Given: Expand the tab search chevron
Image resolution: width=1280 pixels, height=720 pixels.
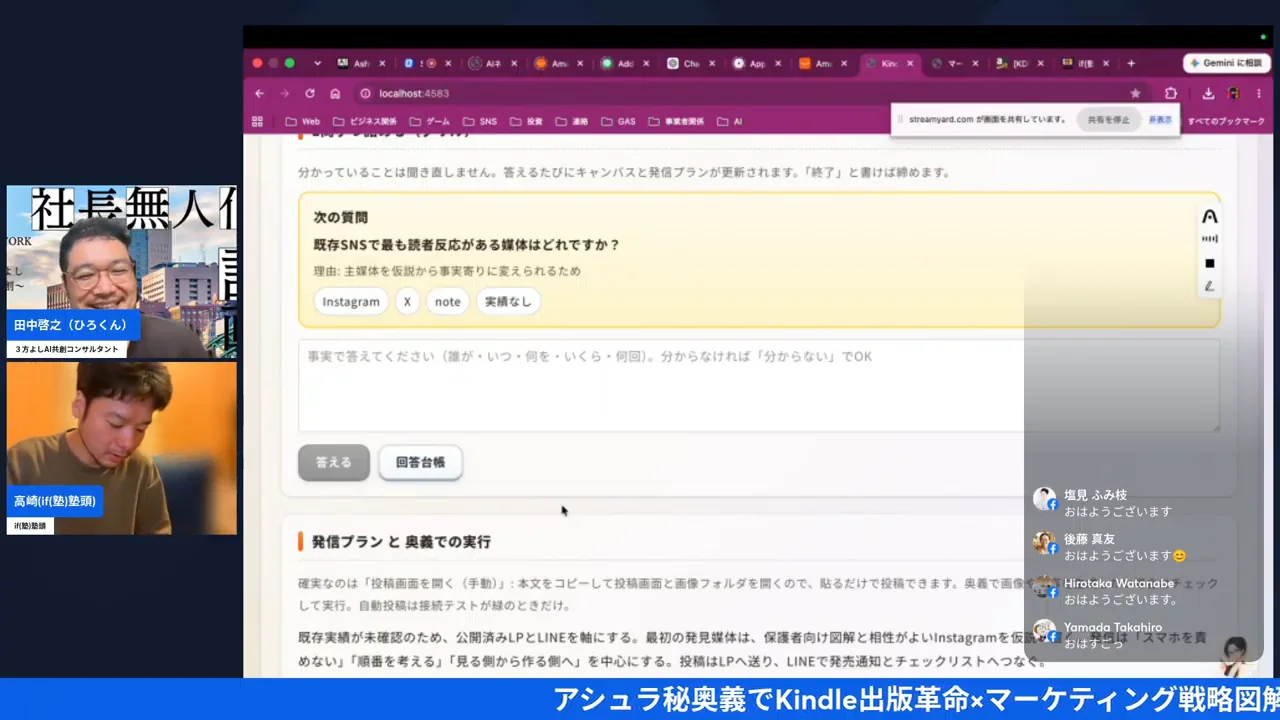Looking at the screenshot, I should (x=318, y=63).
